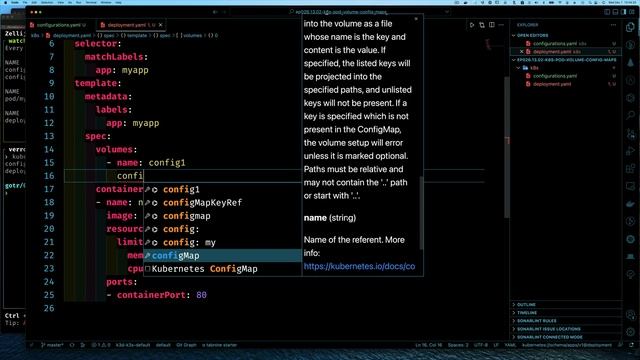
Task: Open Explorer views More Actions
Action: (613, 25)
